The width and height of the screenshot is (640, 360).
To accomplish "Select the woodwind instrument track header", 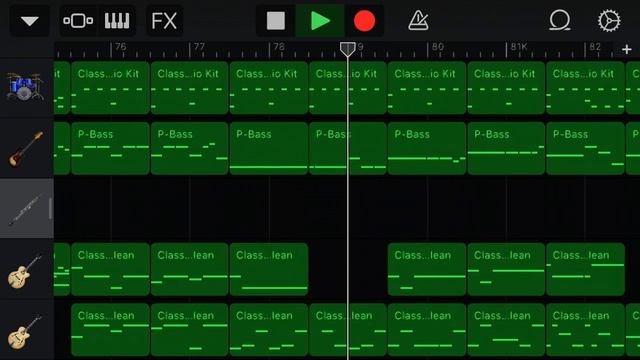I will click(x=27, y=209).
